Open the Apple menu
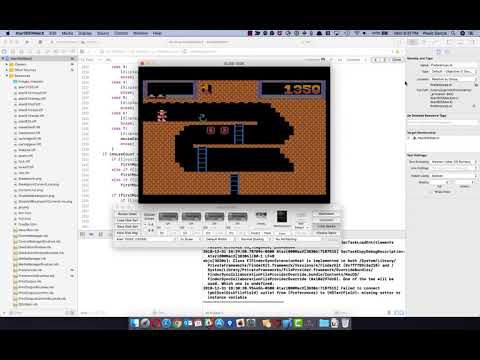The width and height of the screenshot is (480, 360). click(x=7, y=33)
